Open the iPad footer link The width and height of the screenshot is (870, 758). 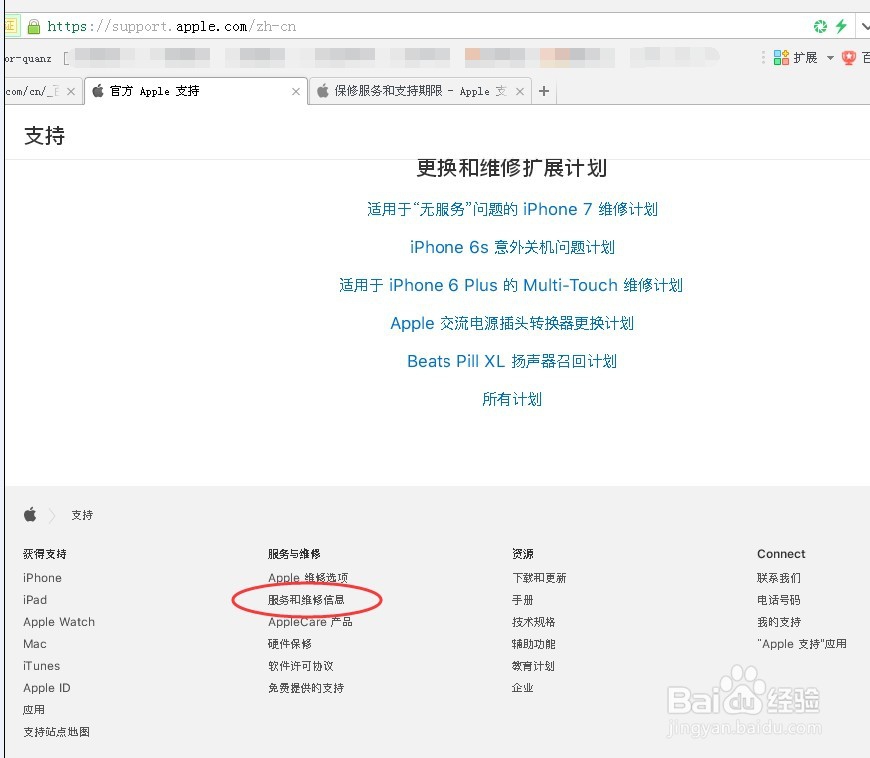pos(35,600)
